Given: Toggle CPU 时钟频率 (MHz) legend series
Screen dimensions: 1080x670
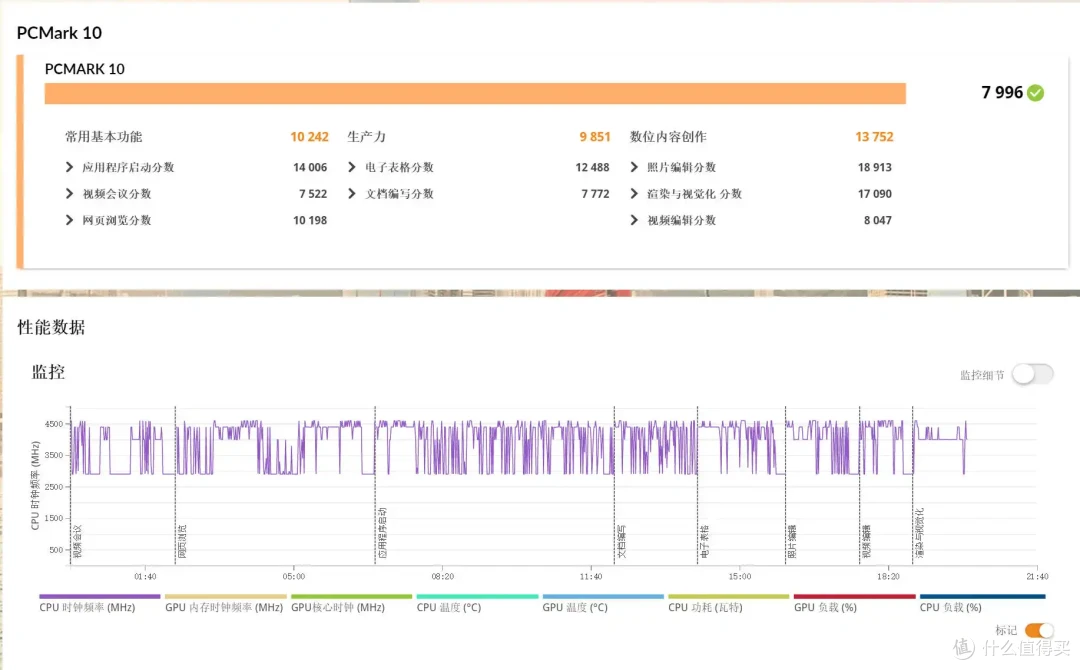Looking at the screenshot, I should tap(99, 603).
